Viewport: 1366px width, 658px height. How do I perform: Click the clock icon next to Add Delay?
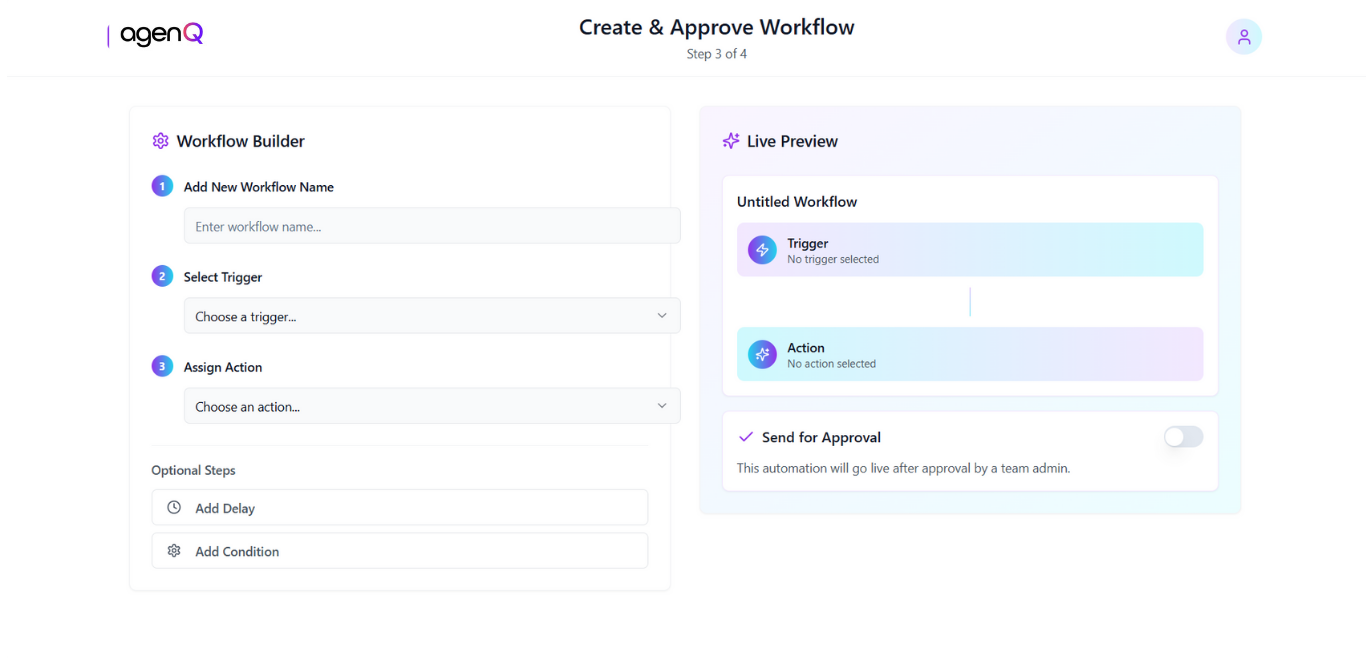click(x=174, y=507)
